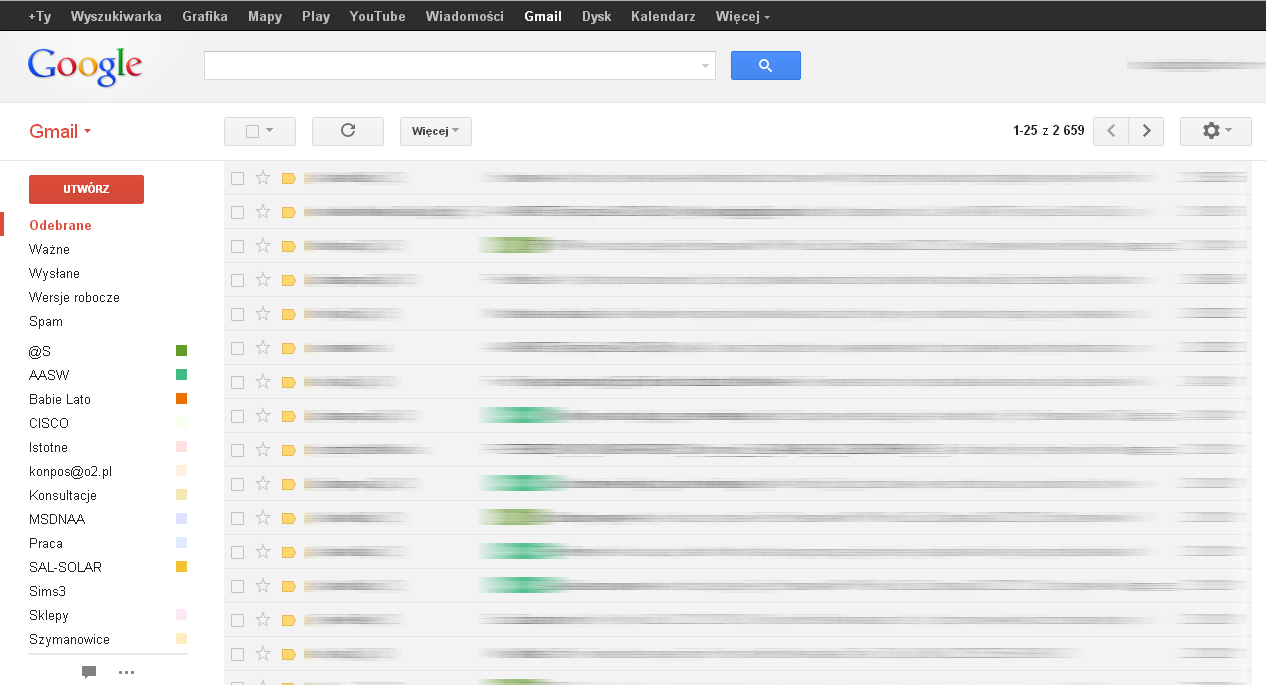Click the orange color swatch of Babie Lato

(x=181, y=399)
